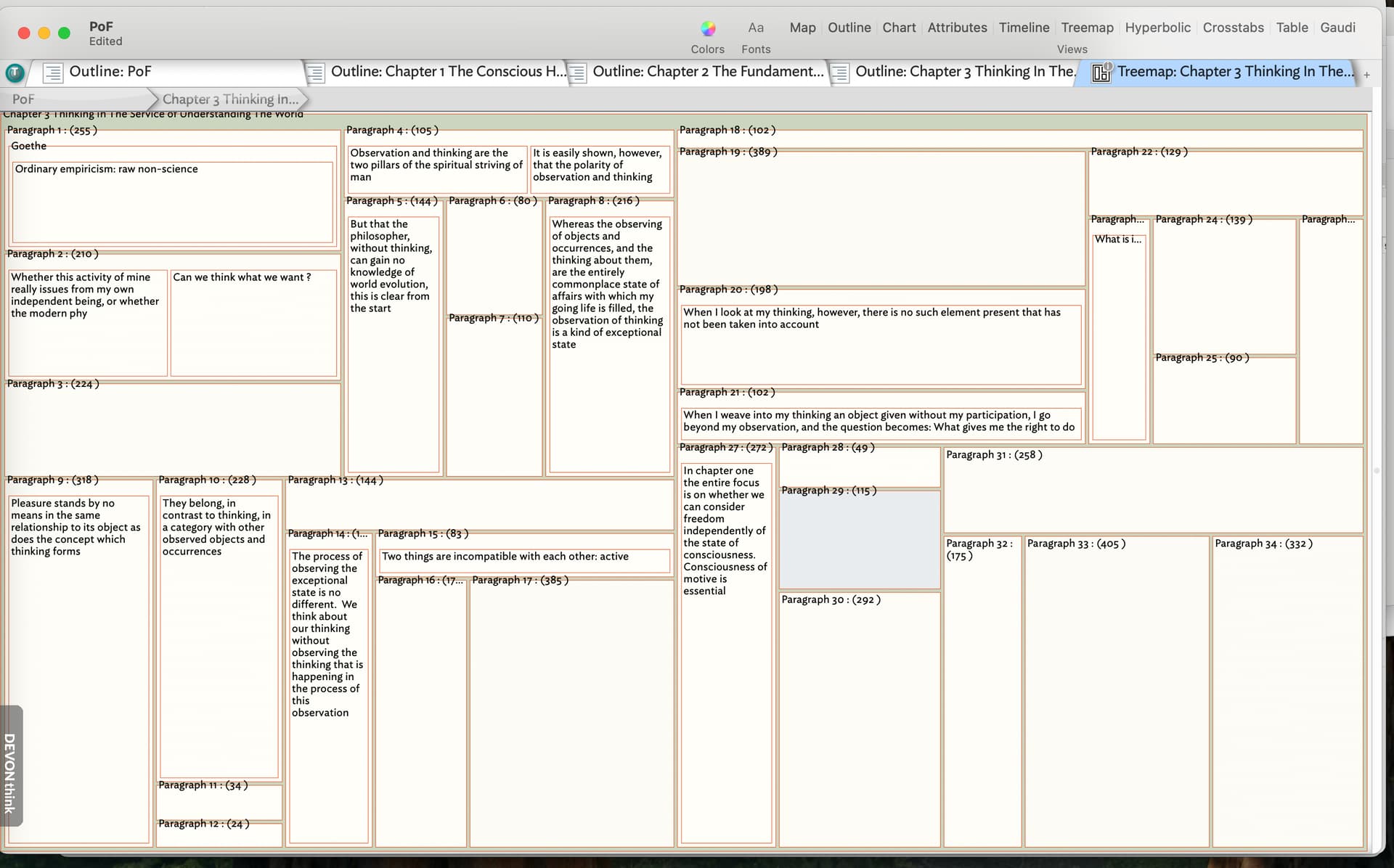1394x868 pixels.
Task: Select the 'What is i...' note
Action: click(1119, 337)
